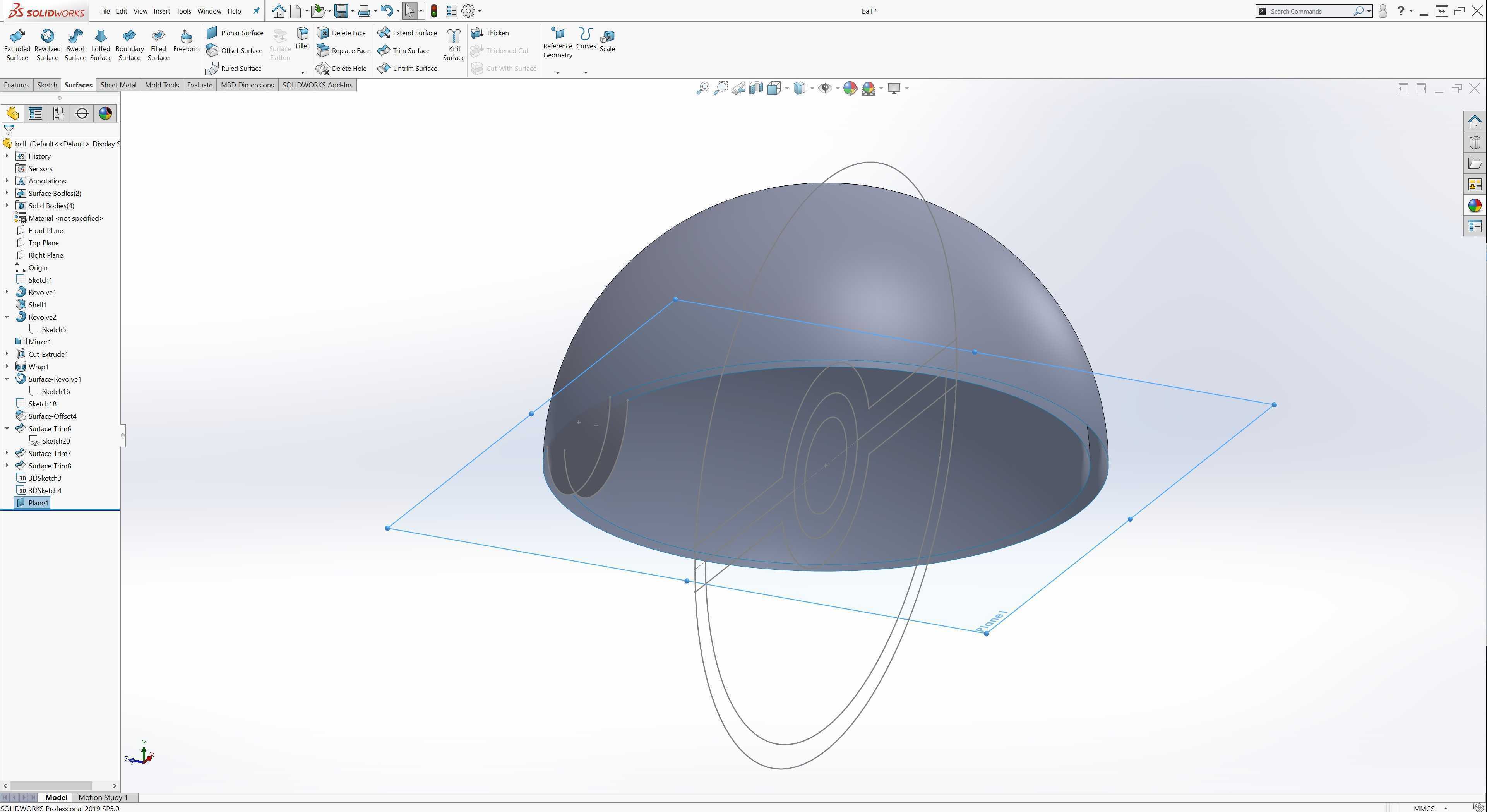Open the Save dropdown arrow
The width and height of the screenshot is (1487, 812).
click(x=352, y=11)
